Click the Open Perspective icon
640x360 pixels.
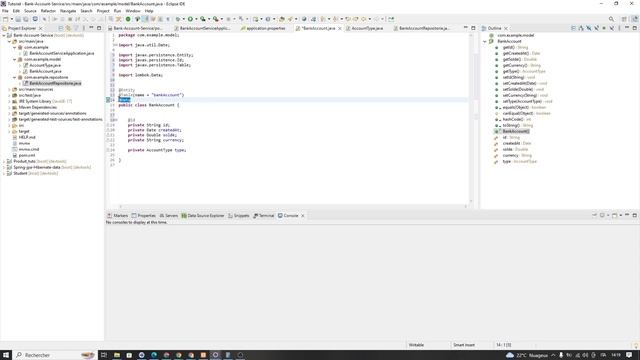pos(624,19)
